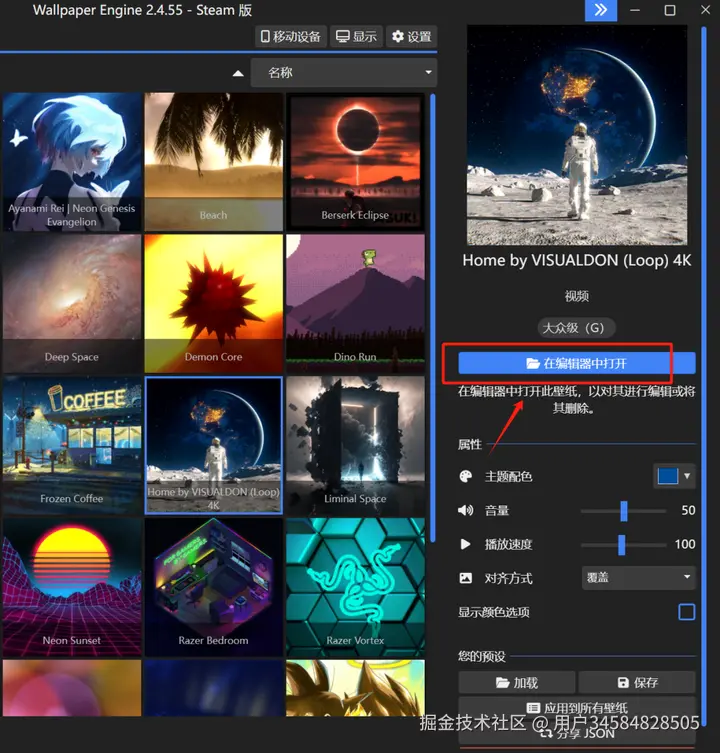Viewport: 720px width, 753px height.
Task: Open the 显示 display button
Action: point(356,36)
